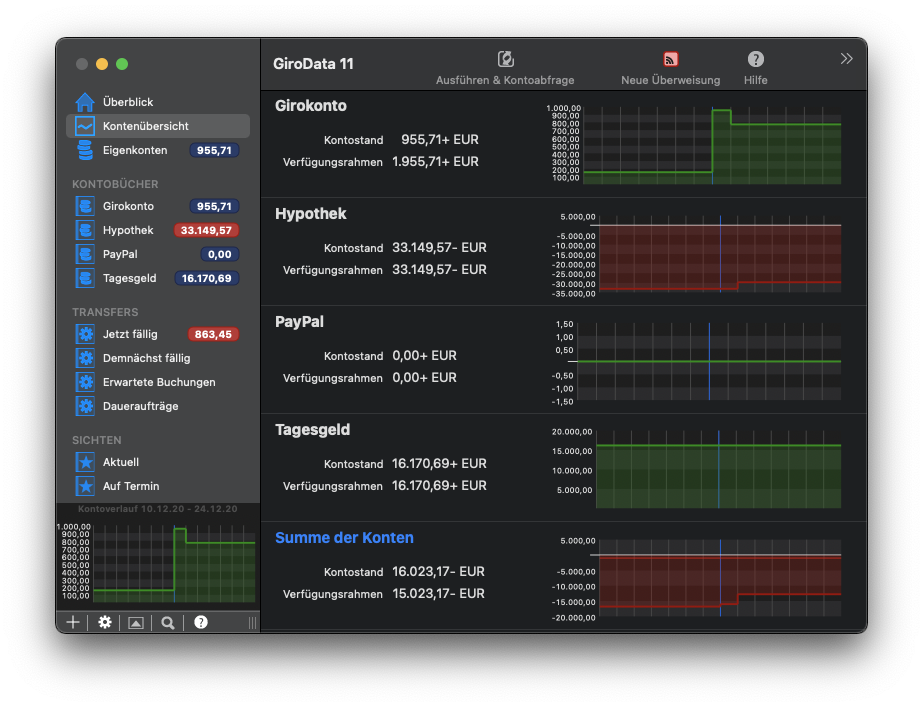Click the Girokonto balance chart

pos(712,146)
